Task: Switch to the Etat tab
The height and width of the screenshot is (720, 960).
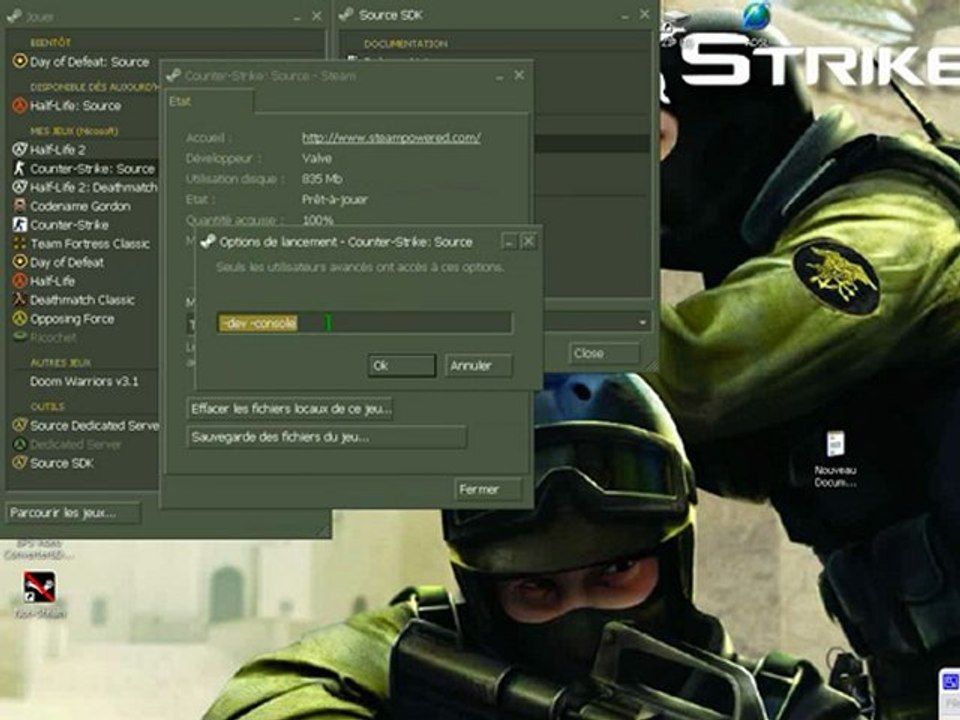Action: [x=209, y=102]
